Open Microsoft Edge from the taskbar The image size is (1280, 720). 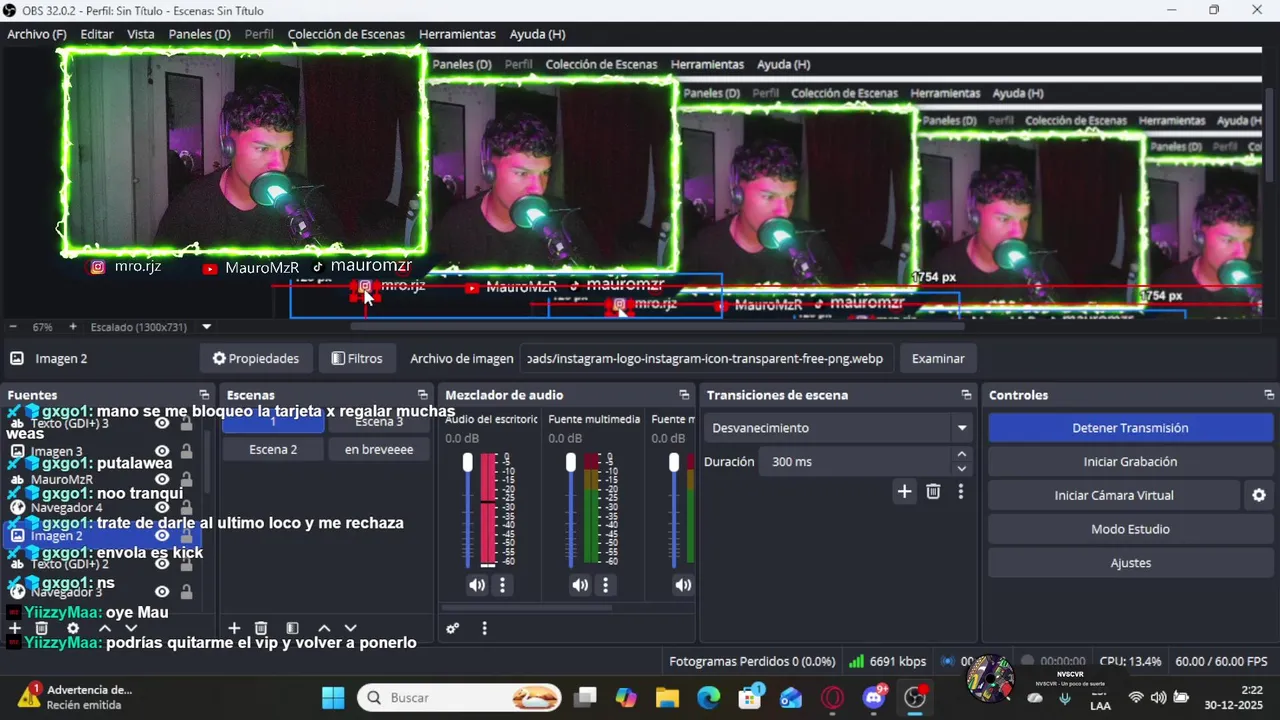[708, 697]
